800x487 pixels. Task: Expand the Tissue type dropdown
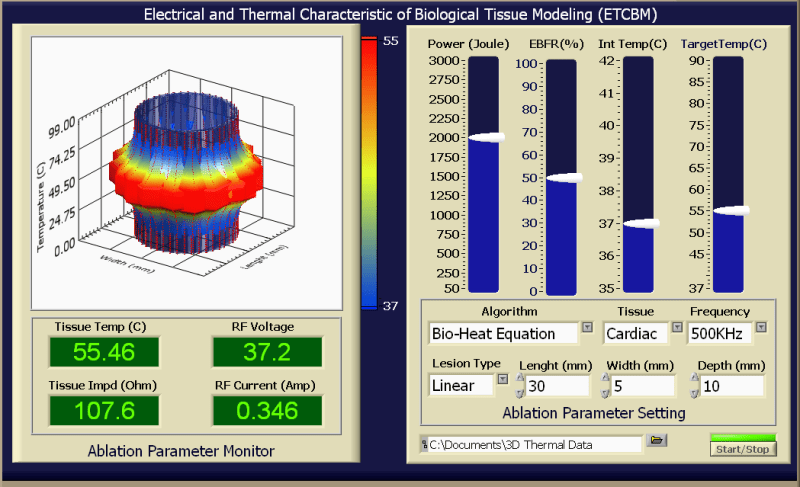coord(677,327)
